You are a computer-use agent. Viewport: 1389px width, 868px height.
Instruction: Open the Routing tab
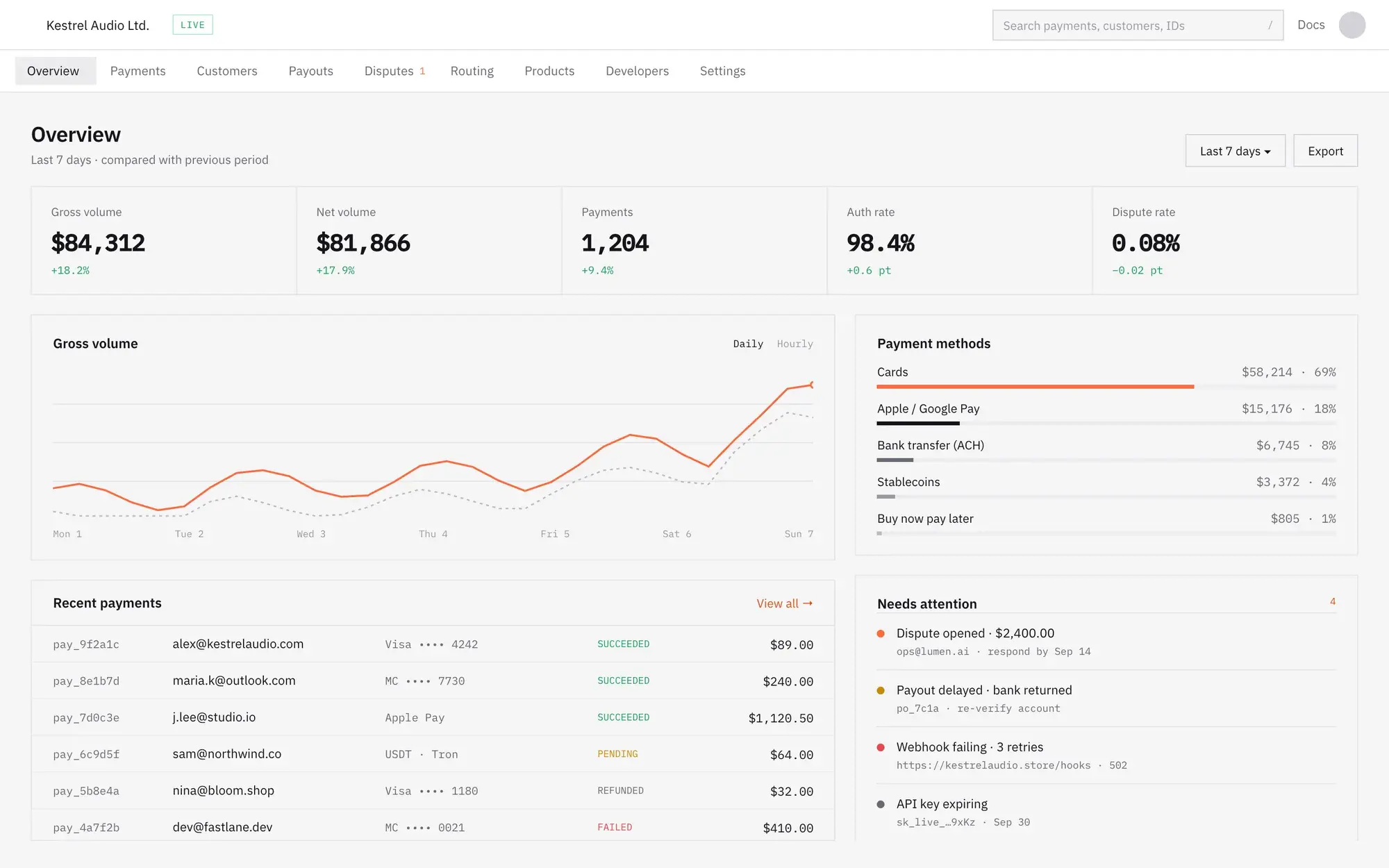click(472, 71)
